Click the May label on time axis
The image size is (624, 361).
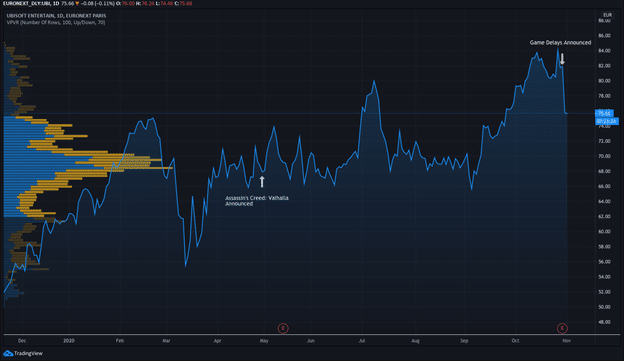264,341
